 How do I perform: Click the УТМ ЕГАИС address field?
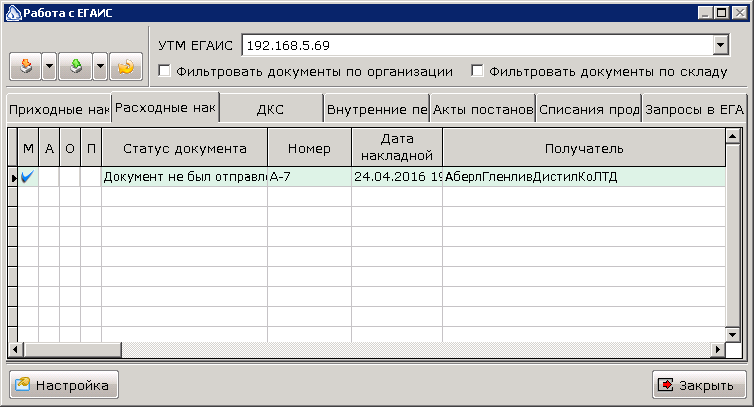[478, 45]
